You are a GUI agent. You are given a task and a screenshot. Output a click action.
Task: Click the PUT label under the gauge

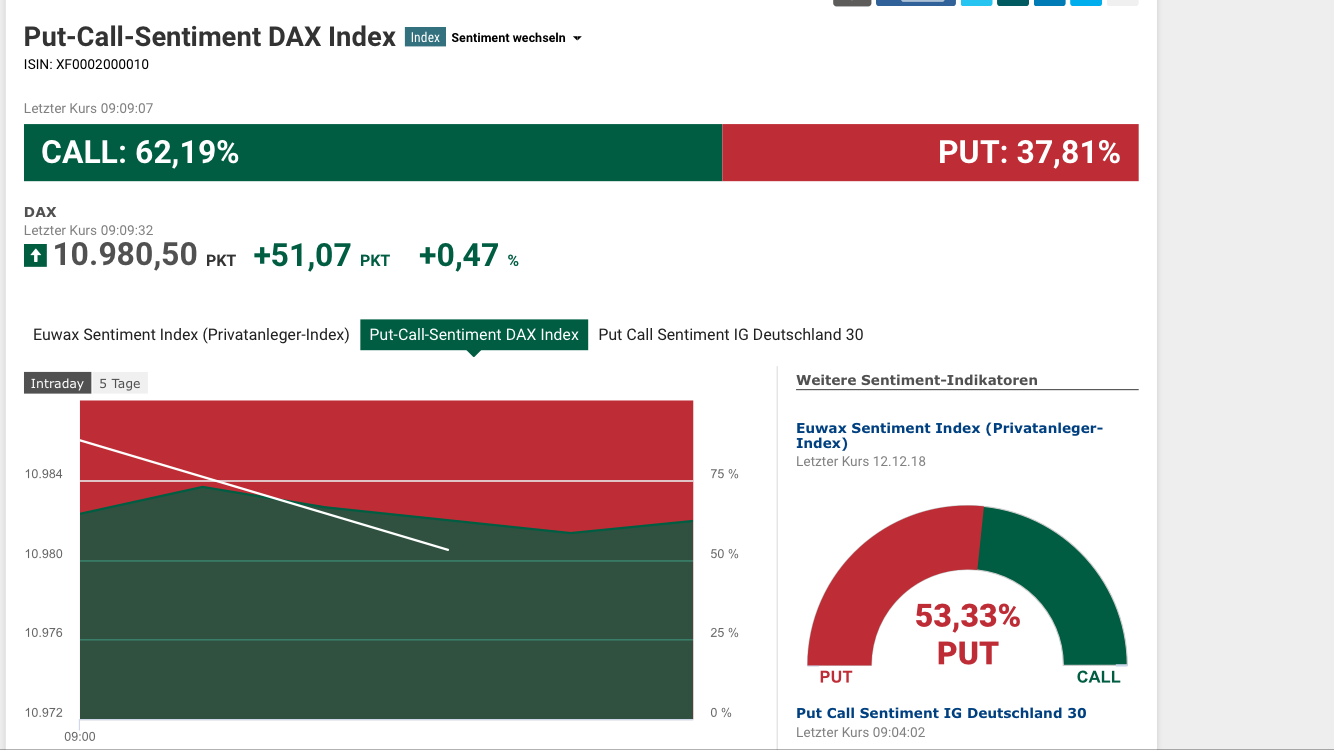pos(836,677)
